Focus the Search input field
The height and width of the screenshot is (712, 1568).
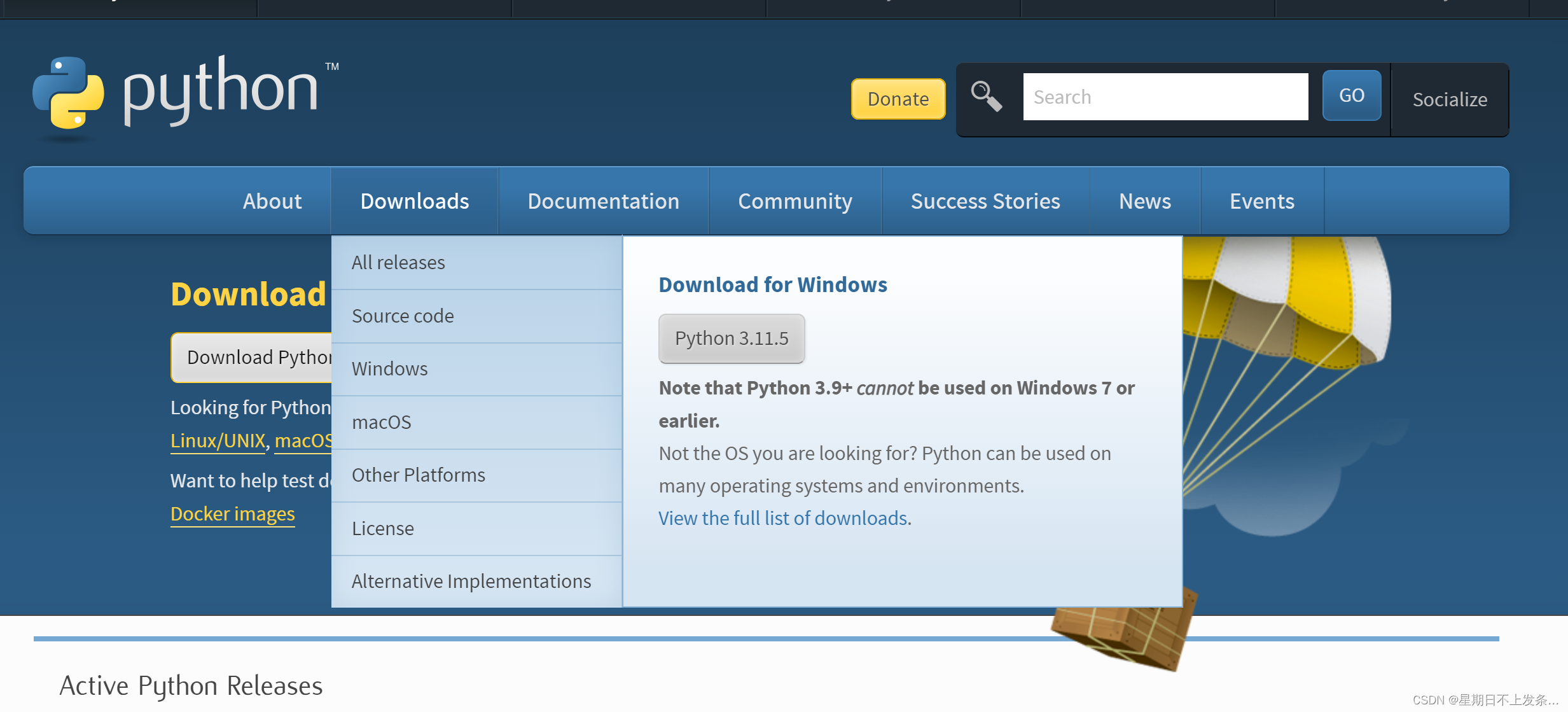point(1165,97)
